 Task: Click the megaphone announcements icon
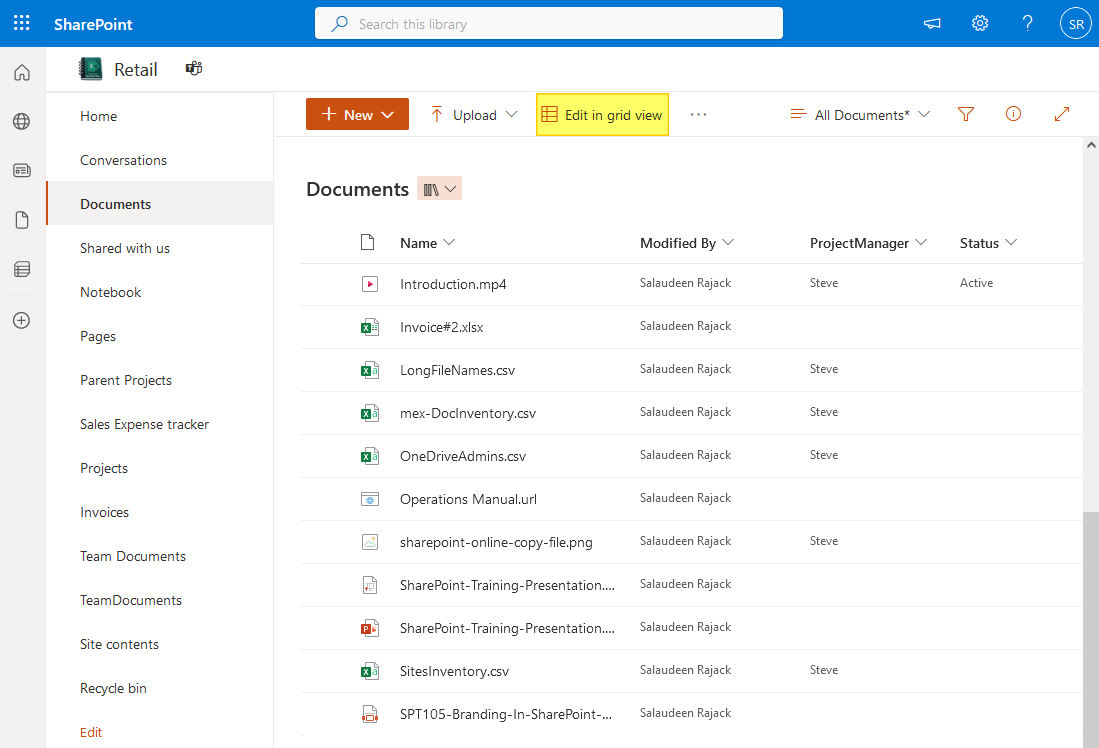[x=932, y=23]
